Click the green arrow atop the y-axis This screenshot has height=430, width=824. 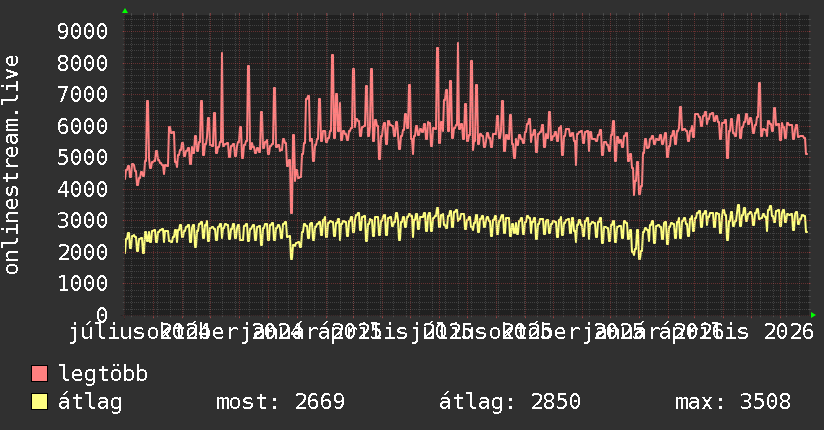[x=125, y=11]
